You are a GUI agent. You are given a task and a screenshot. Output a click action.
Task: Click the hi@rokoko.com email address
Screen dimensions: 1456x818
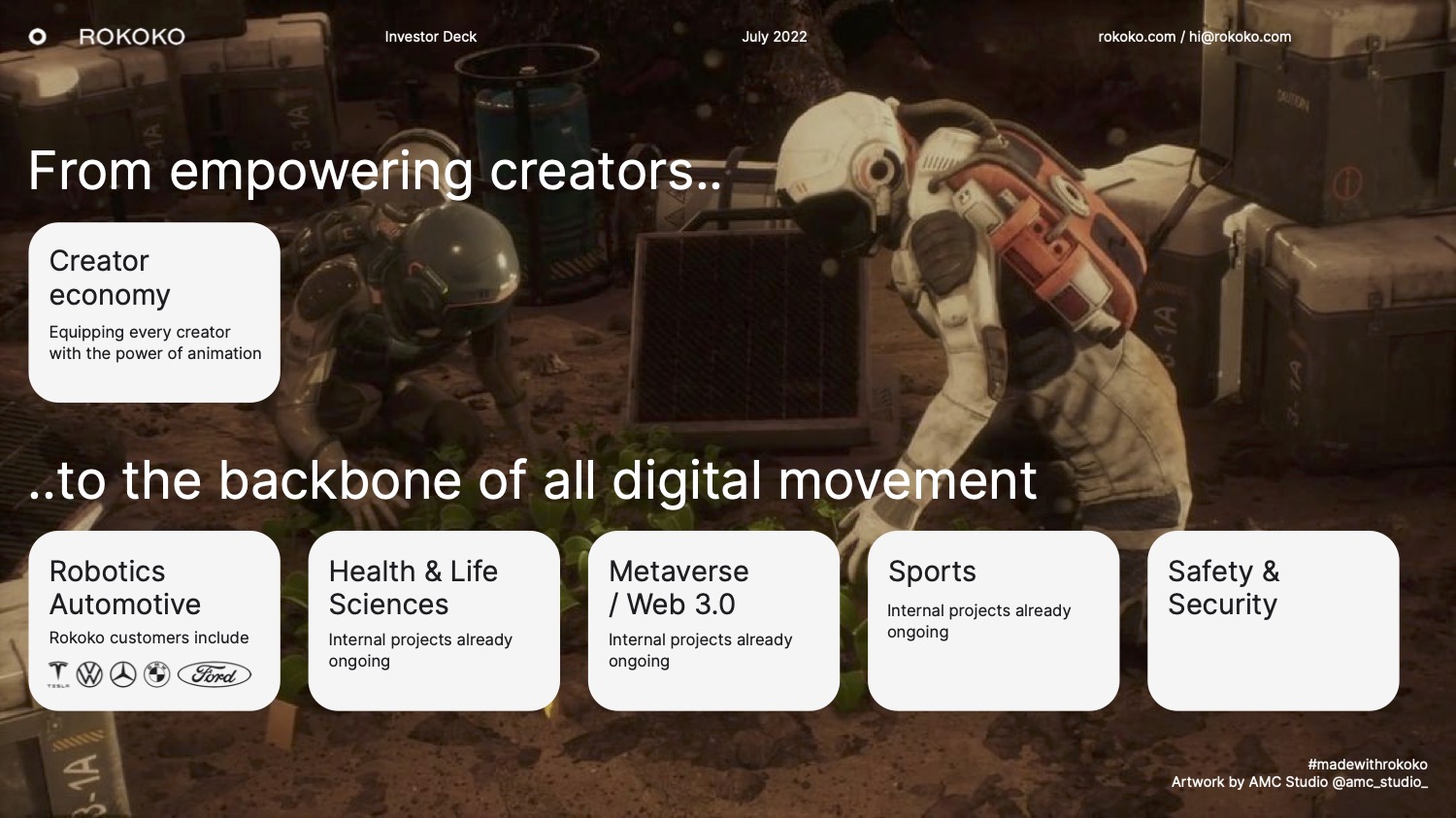click(x=1240, y=37)
